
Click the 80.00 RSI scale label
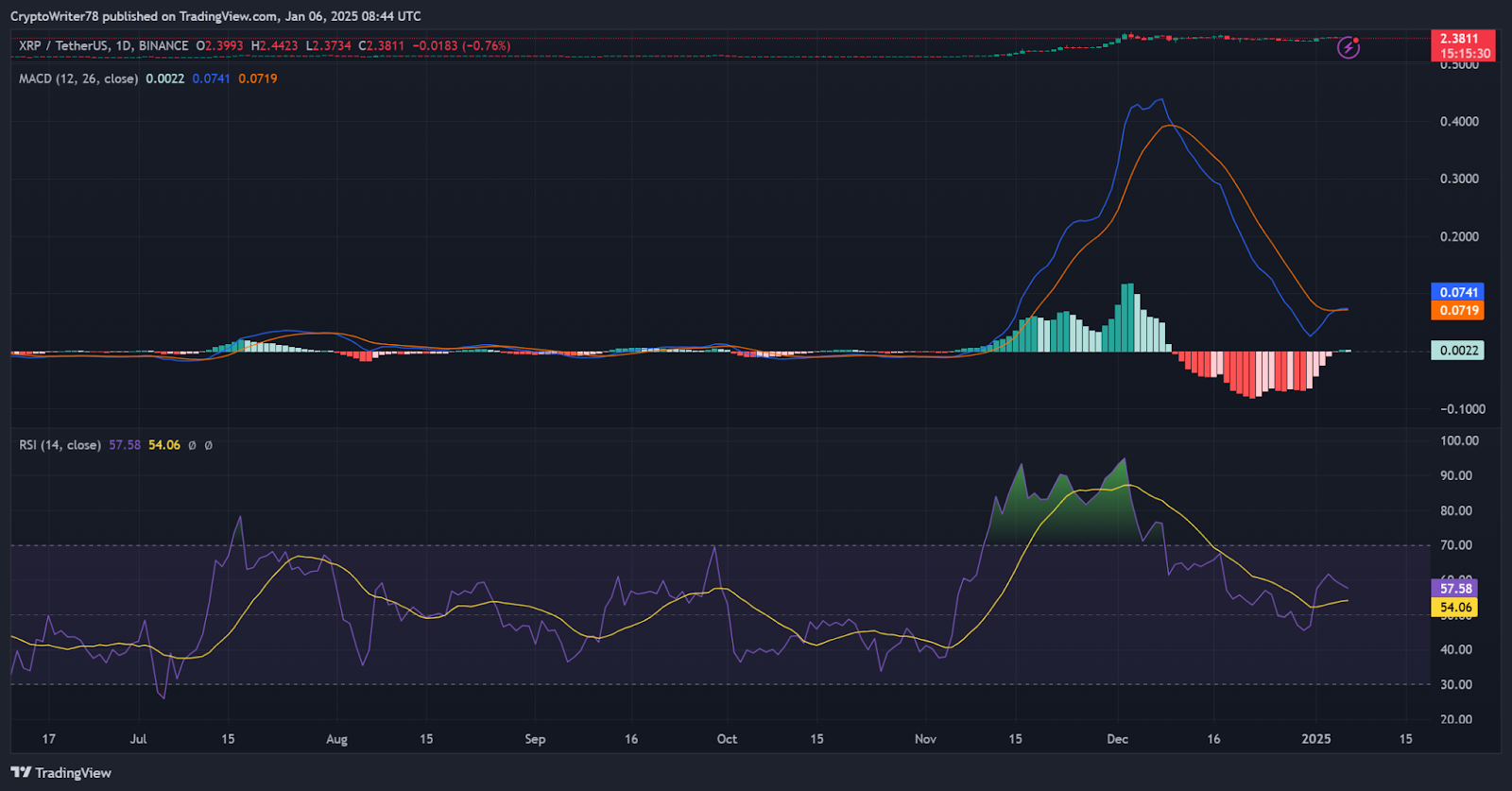(x=1456, y=510)
